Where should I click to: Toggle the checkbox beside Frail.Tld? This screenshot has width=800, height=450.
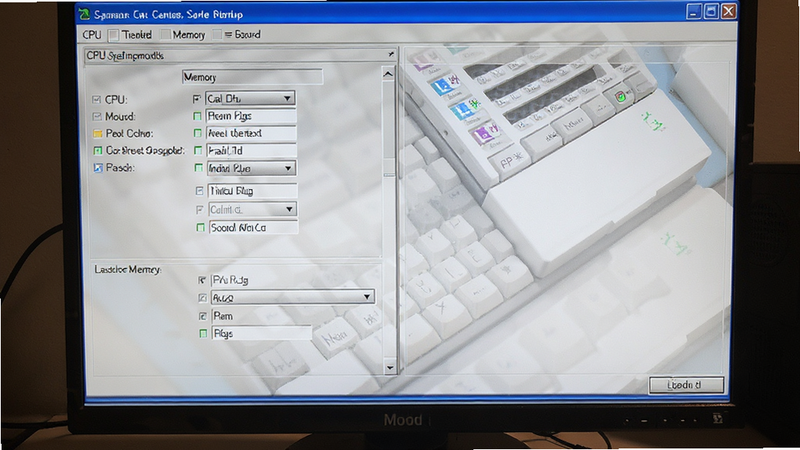[x=198, y=151]
